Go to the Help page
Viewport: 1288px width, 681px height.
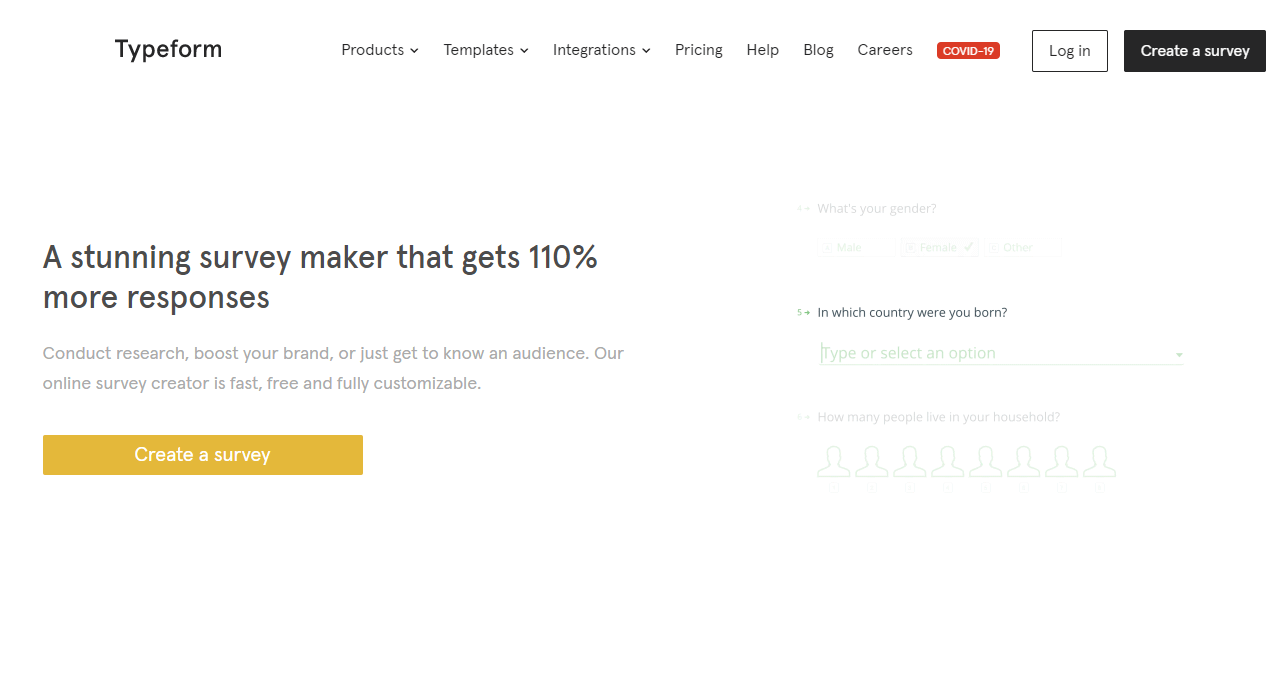coord(763,50)
